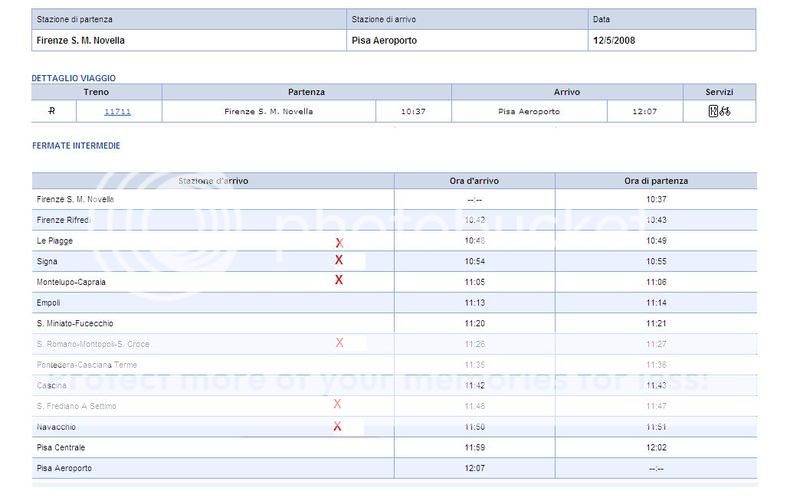Click the date 12/5/2008 field
Image resolution: width=800 pixels, height=504 pixels.
(614, 40)
